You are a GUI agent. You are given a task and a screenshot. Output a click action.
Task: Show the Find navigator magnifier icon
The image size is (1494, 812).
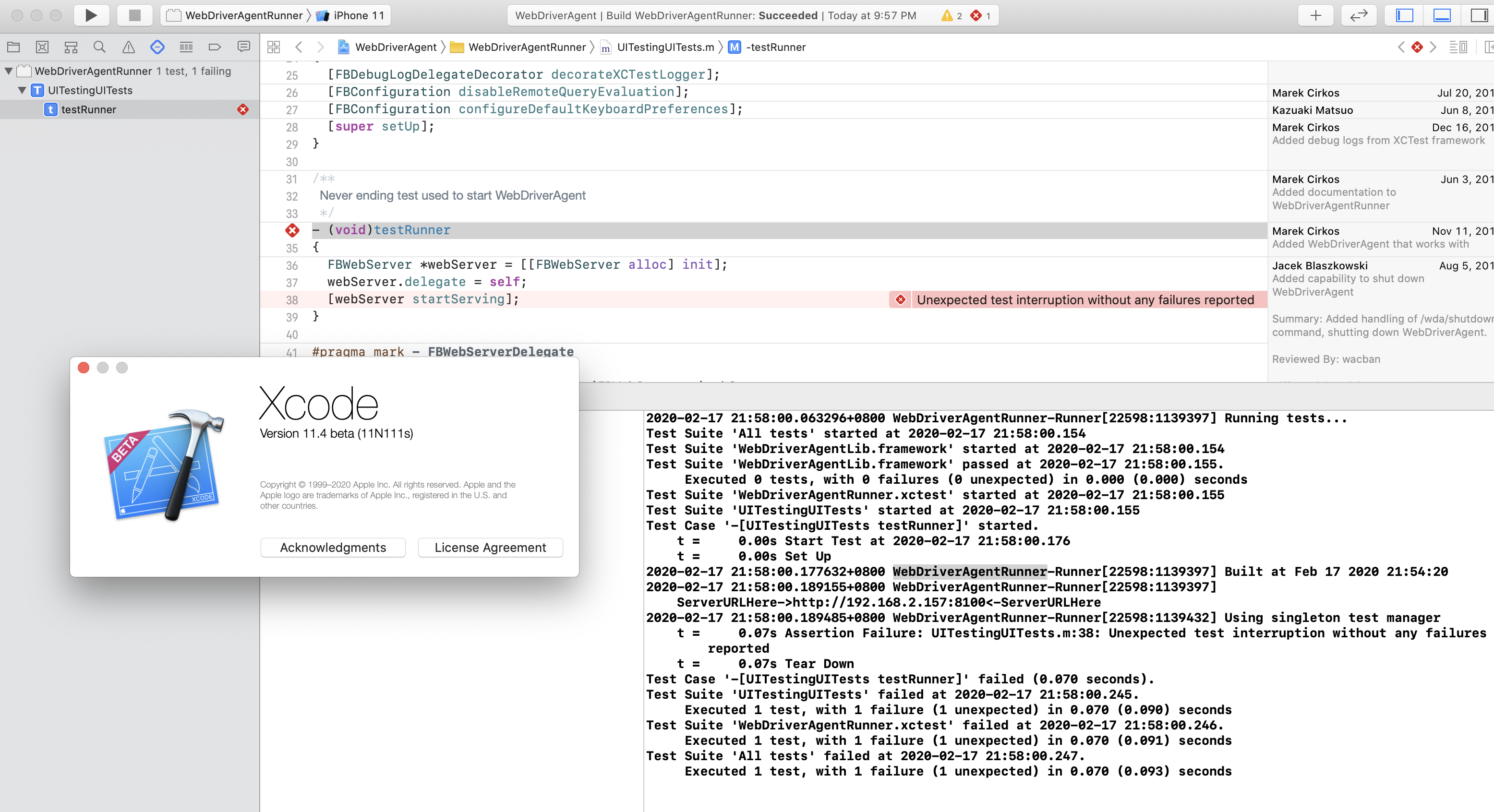pyautogui.click(x=100, y=47)
